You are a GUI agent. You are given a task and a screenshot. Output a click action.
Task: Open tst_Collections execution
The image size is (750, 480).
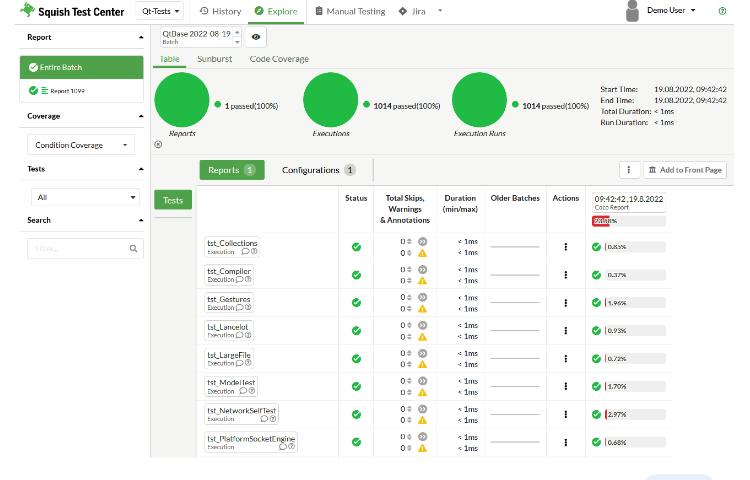[x=232, y=247]
